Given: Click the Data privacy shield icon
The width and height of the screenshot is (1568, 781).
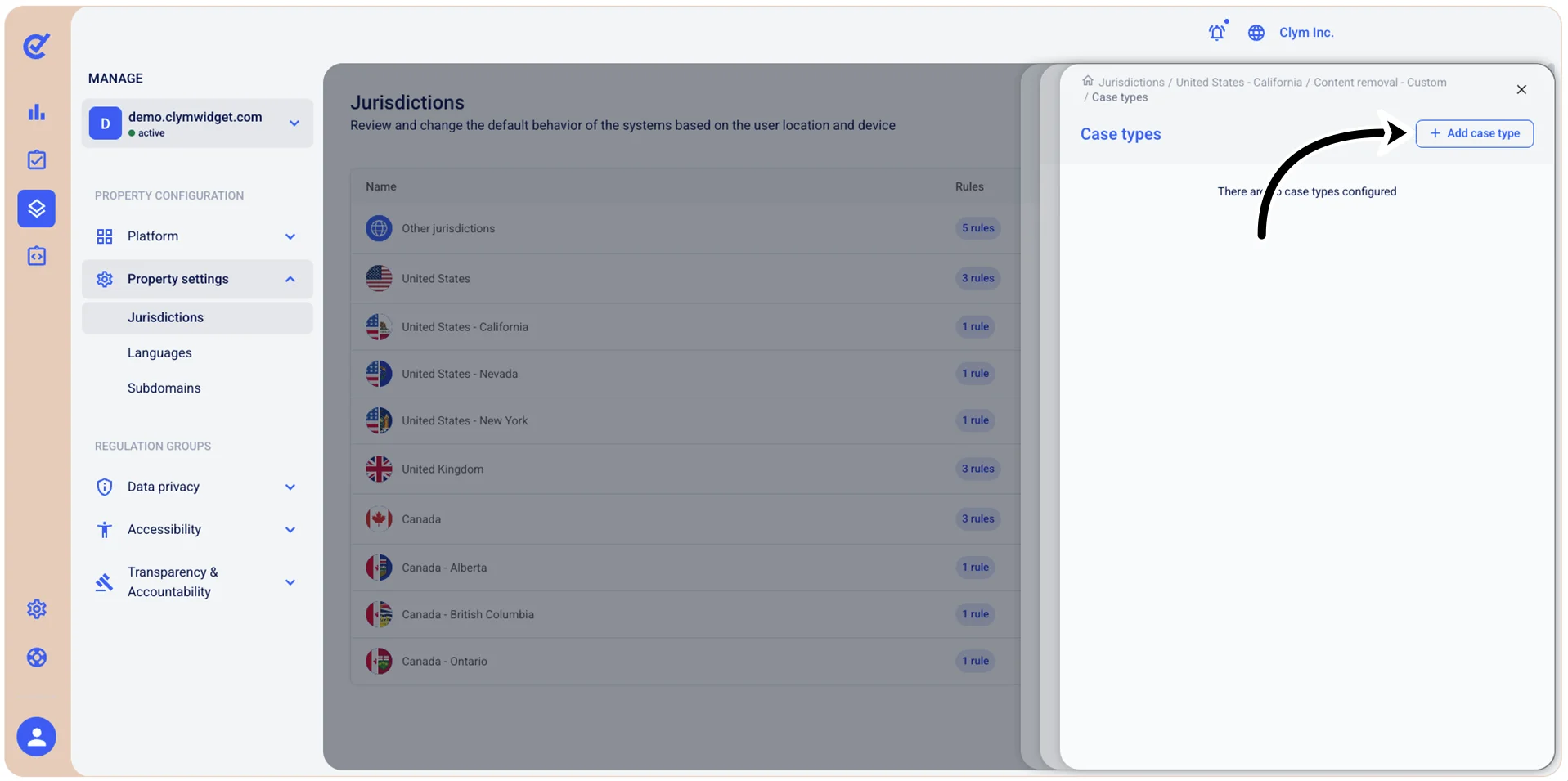Looking at the screenshot, I should [x=105, y=487].
